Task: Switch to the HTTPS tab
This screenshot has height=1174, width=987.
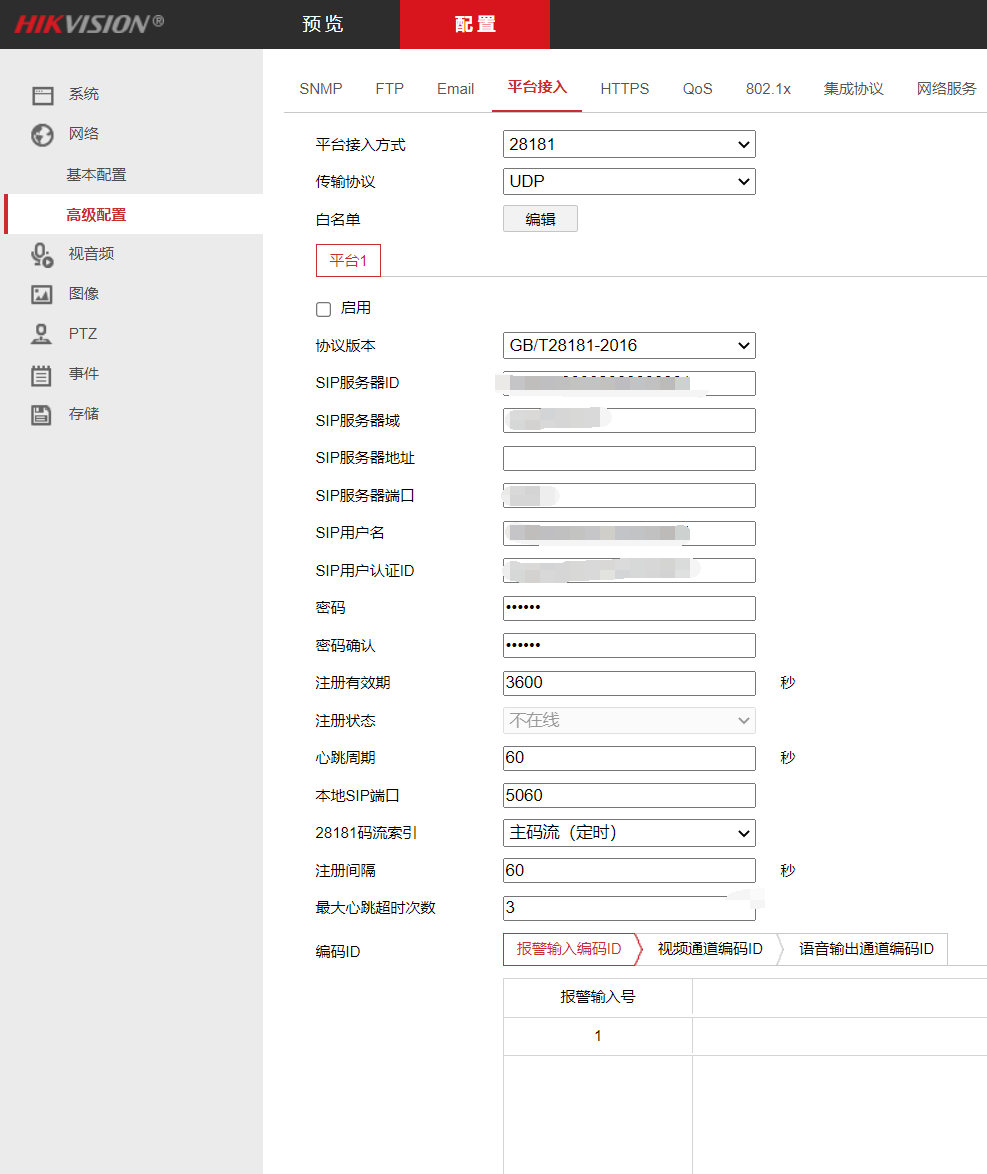Action: point(624,89)
